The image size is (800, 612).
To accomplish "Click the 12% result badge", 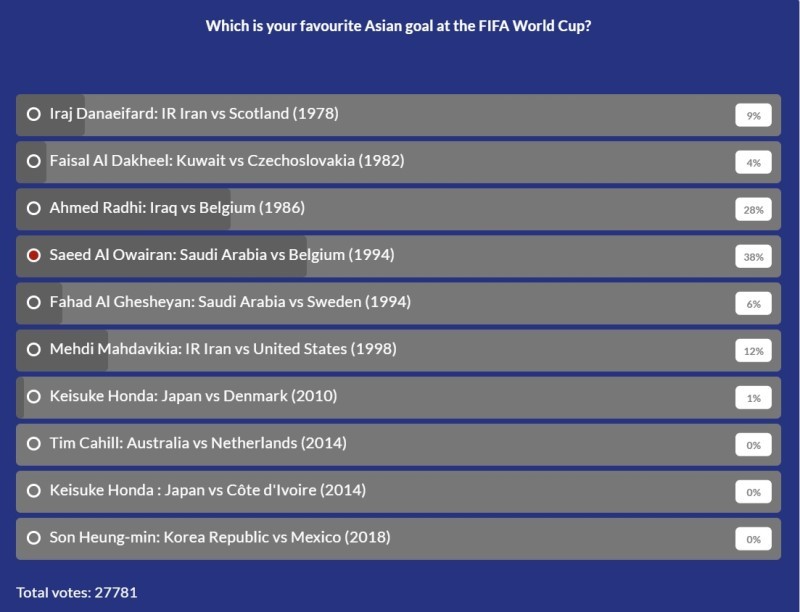I will (753, 351).
